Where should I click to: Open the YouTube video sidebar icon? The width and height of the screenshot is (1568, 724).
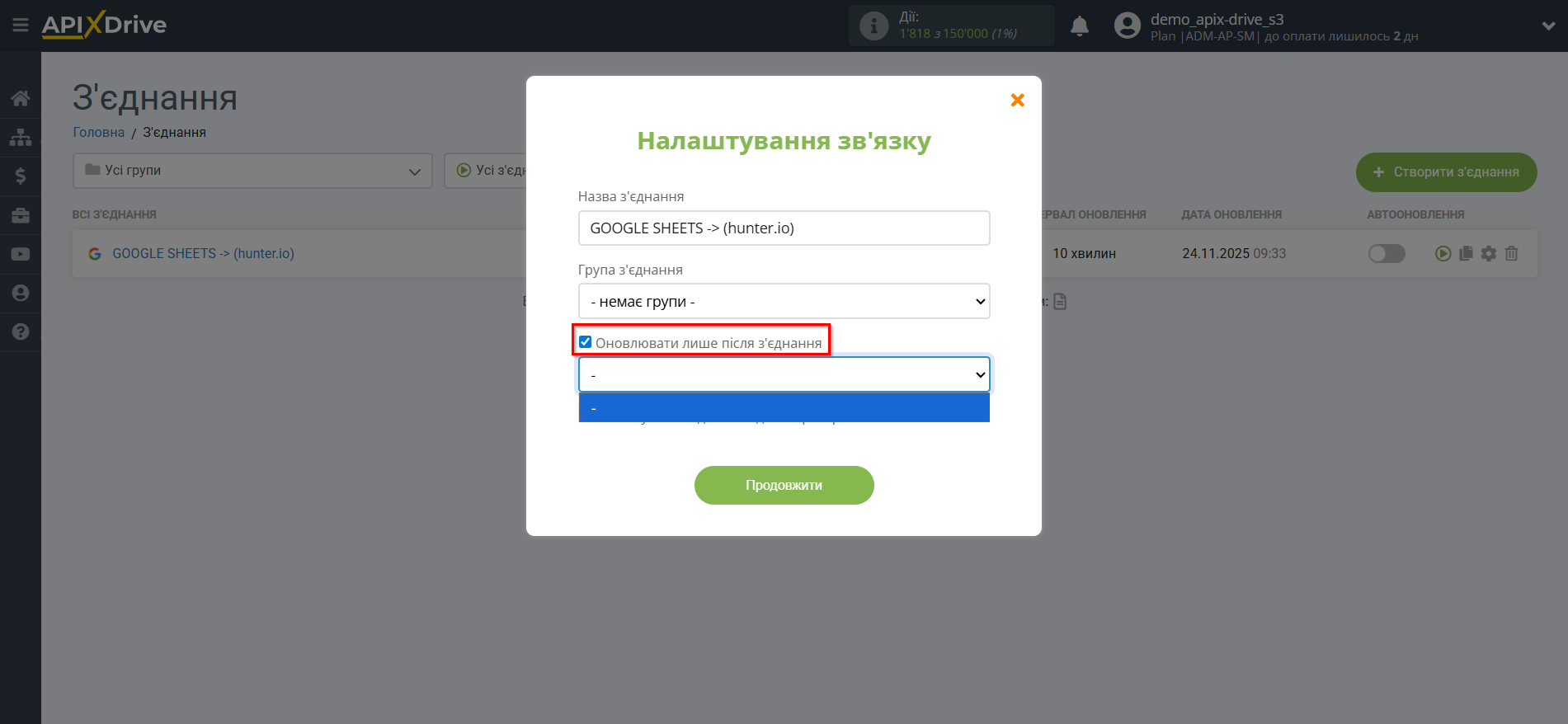(21, 254)
